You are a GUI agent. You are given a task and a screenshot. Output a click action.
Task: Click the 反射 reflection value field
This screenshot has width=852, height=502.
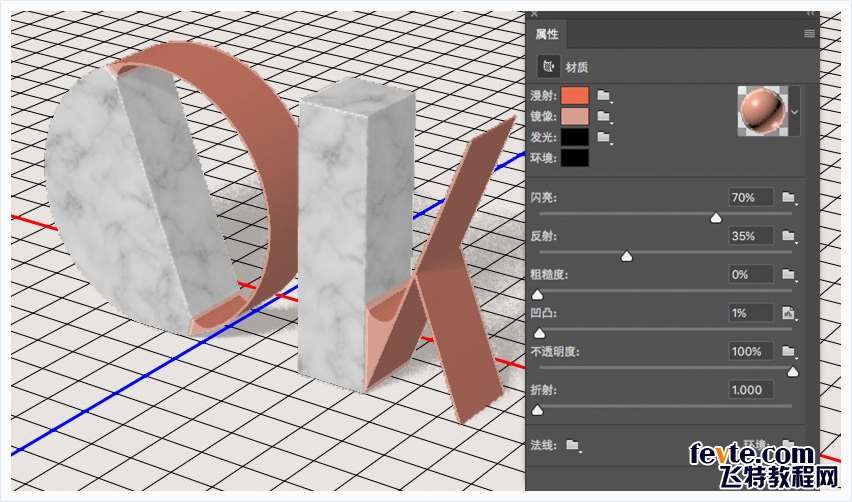751,236
